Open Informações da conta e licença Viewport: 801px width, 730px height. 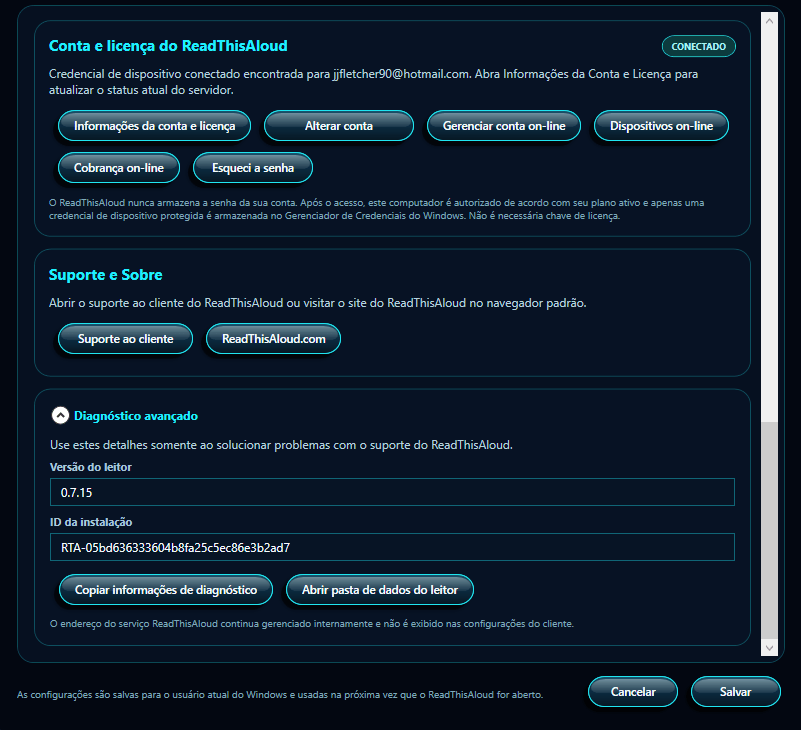point(154,126)
